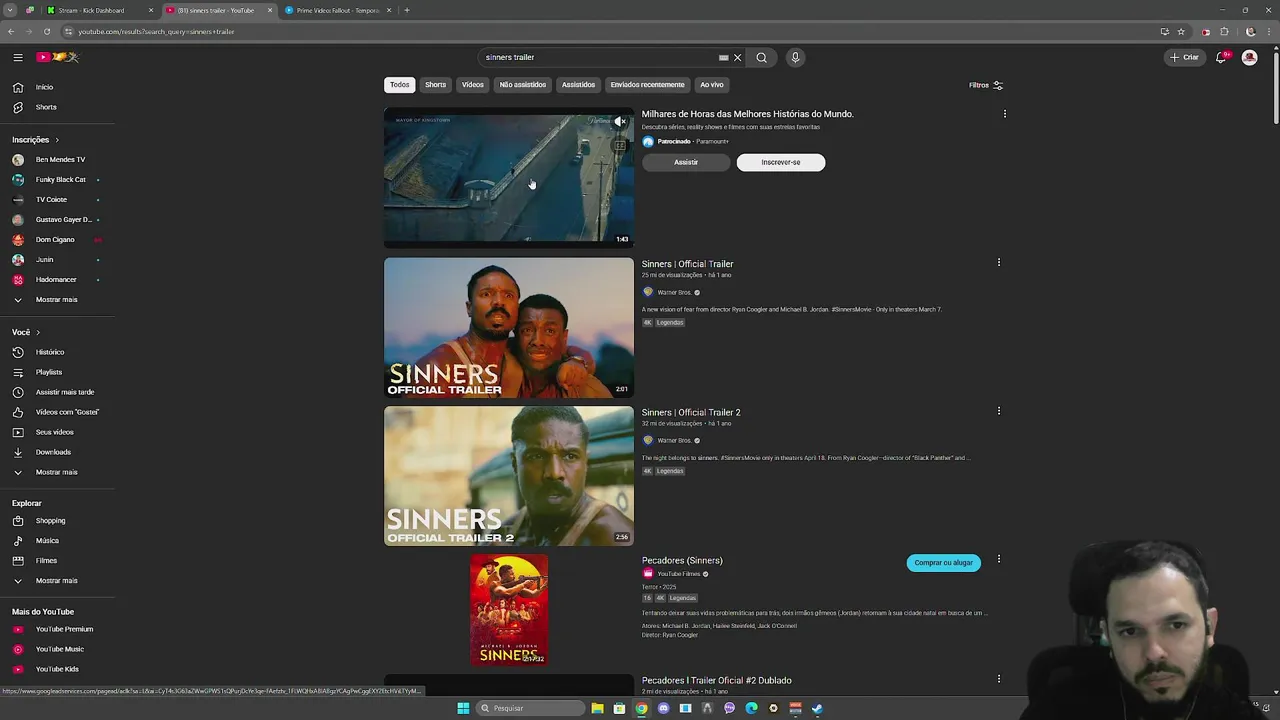Open Sinners Official Trailer 2 thumbnail
The width and height of the screenshot is (1280, 720).
(x=509, y=476)
